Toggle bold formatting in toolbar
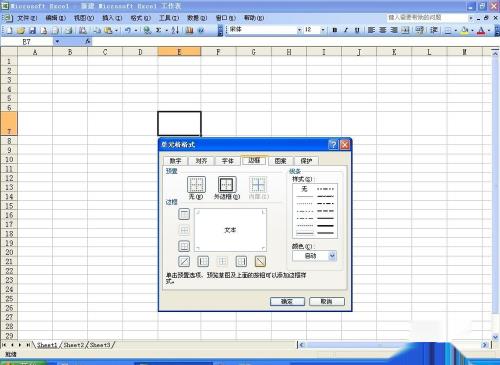Image resolution: width=500 pixels, height=365 pixels. coord(335,30)
